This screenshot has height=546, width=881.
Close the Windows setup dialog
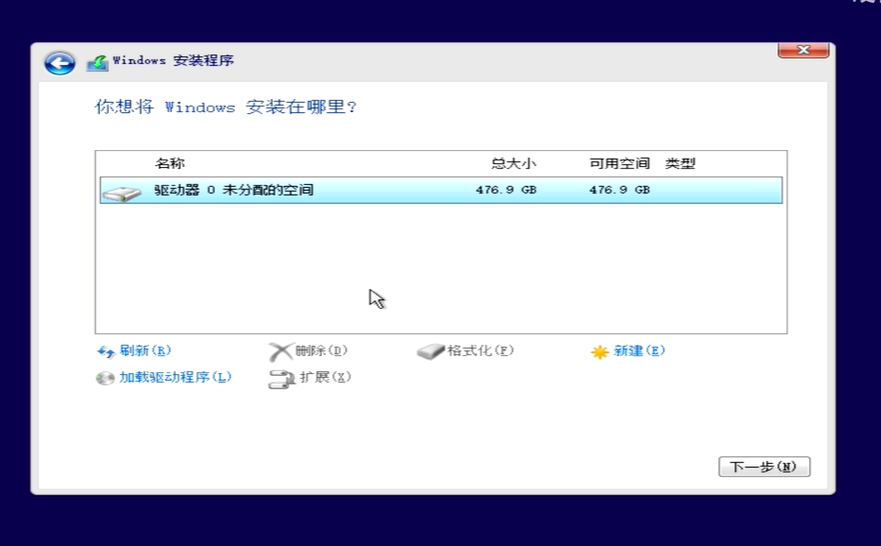(803, 50)
